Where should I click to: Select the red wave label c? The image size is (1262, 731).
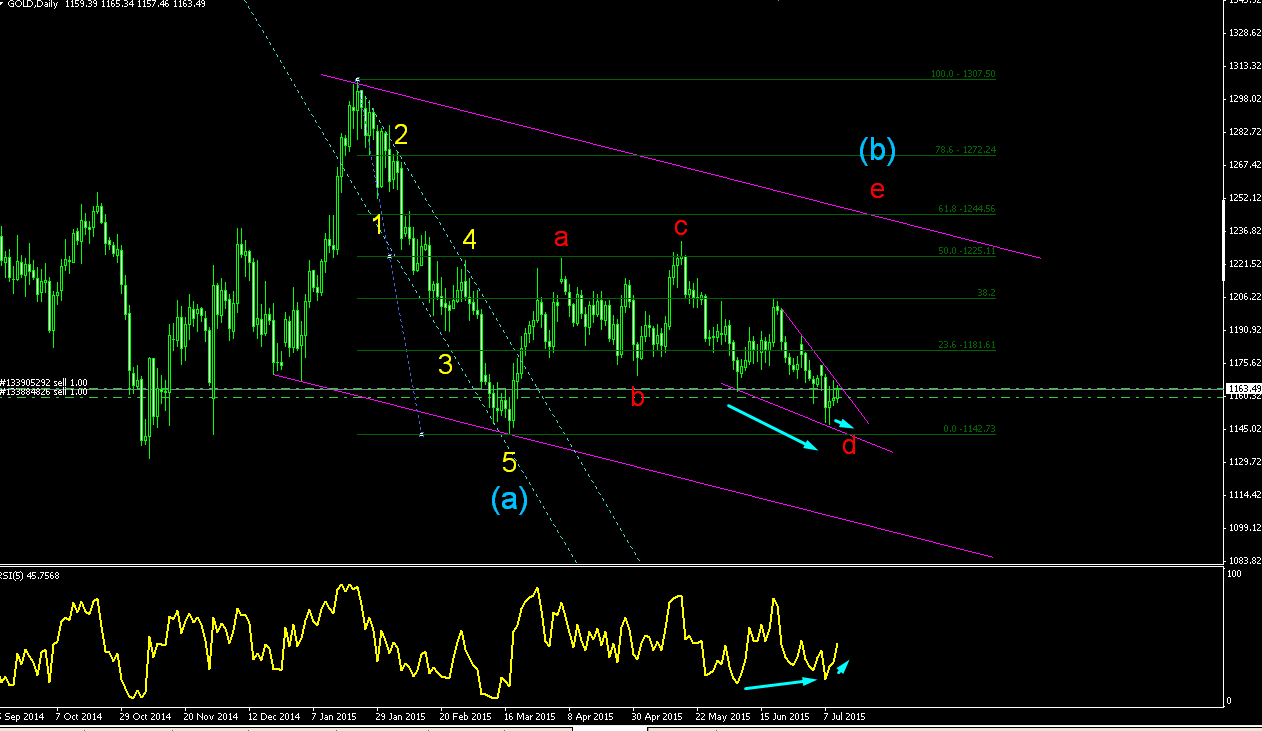[x=681, y=227]
